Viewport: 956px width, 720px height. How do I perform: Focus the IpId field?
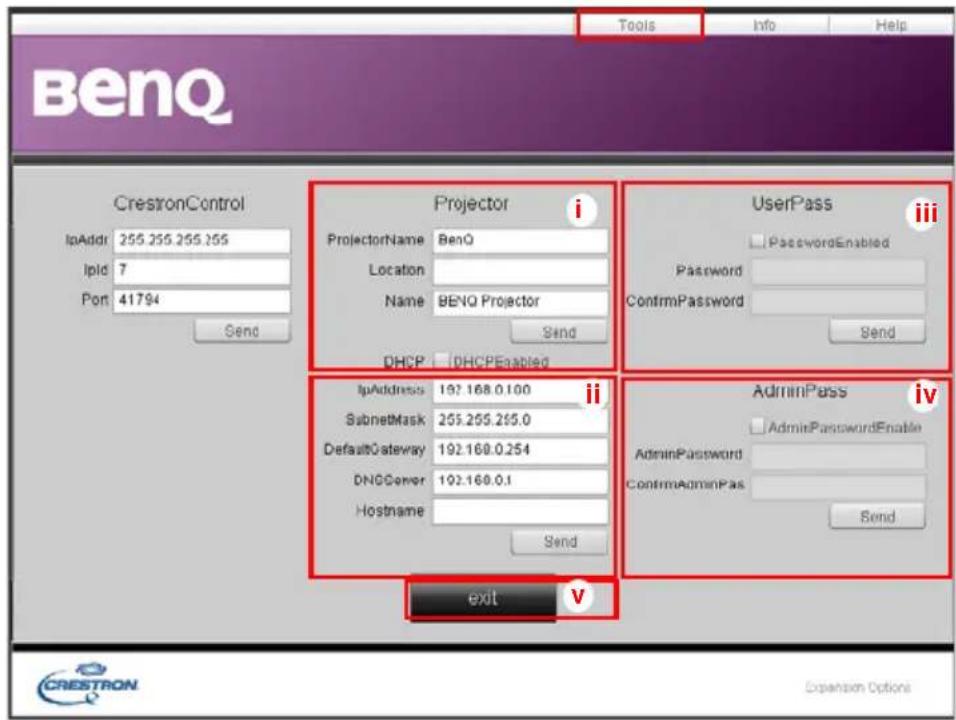[202, 270]
